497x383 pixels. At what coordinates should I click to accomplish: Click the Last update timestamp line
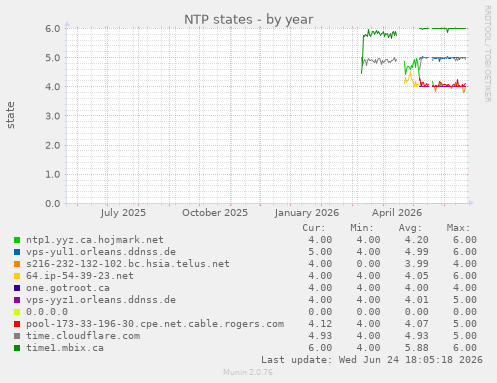[372, 360]
